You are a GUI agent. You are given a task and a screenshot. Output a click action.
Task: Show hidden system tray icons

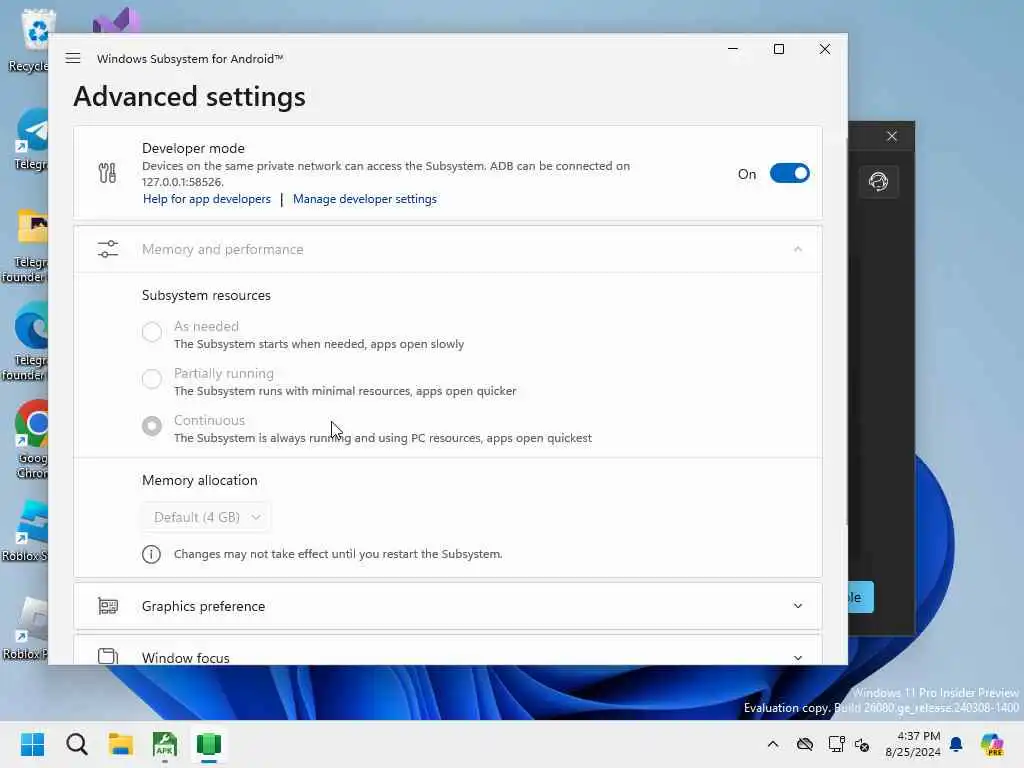773,744
